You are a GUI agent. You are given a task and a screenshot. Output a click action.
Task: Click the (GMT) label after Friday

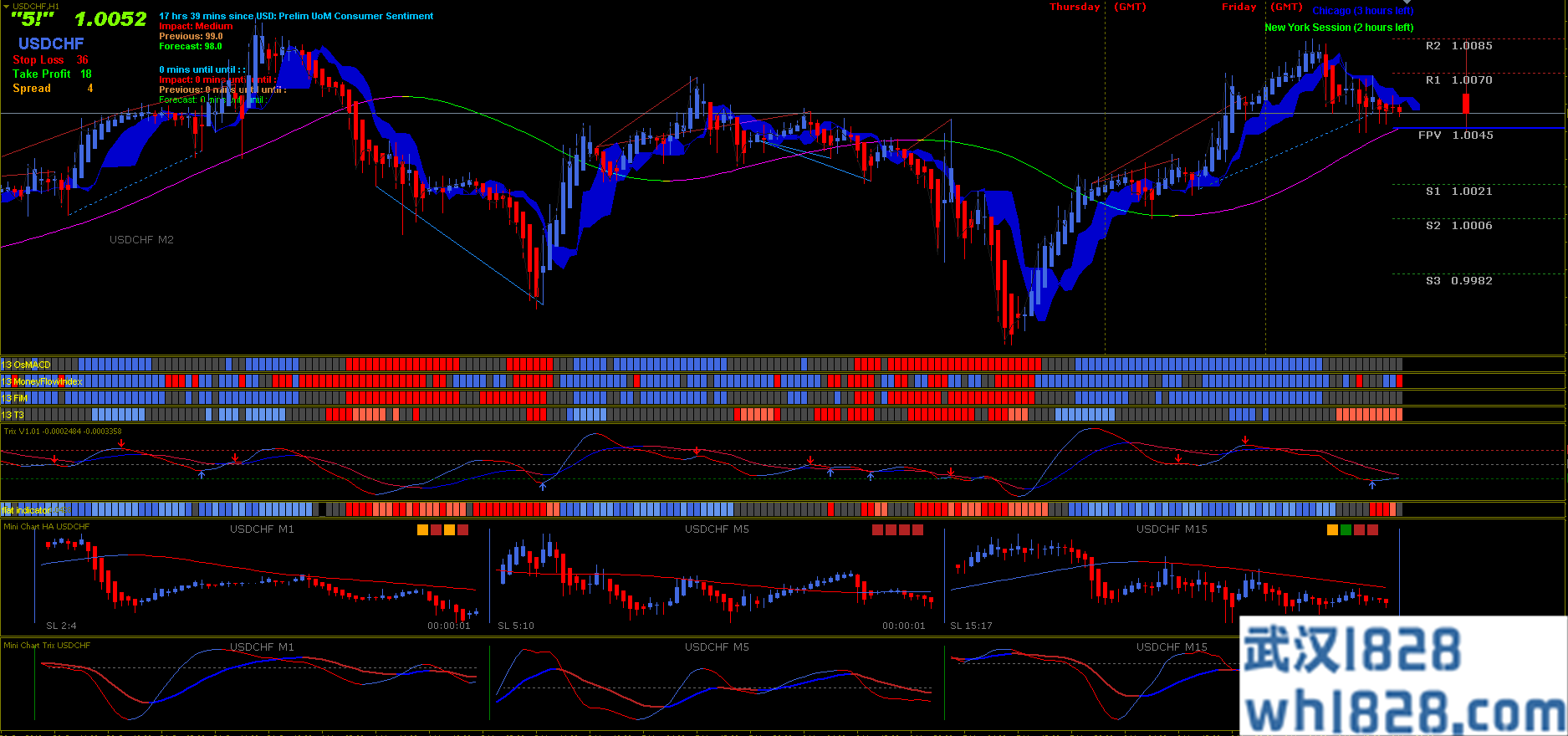1286,7
